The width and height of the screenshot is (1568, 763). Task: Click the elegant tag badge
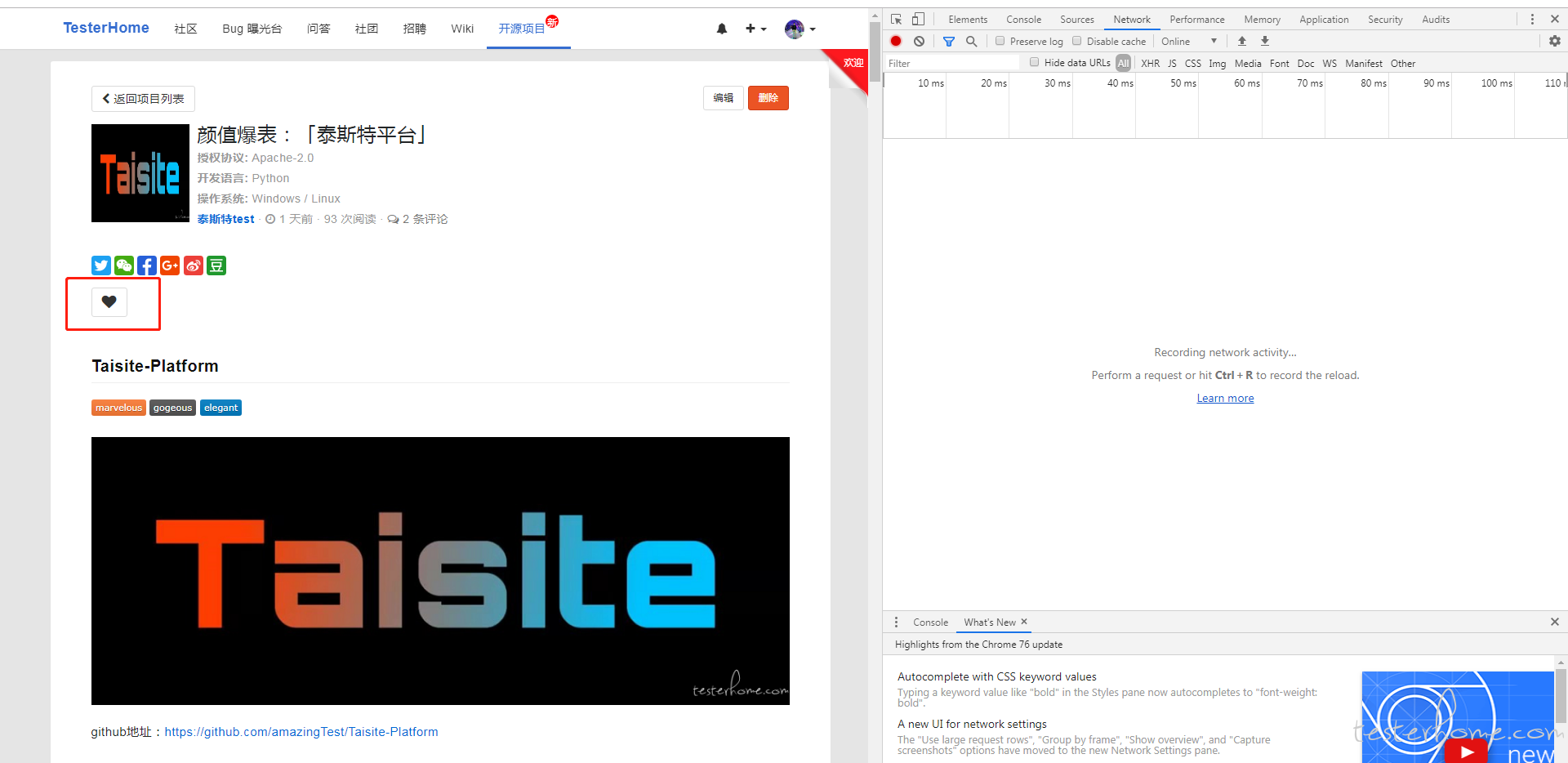click(x=220, y=408)
